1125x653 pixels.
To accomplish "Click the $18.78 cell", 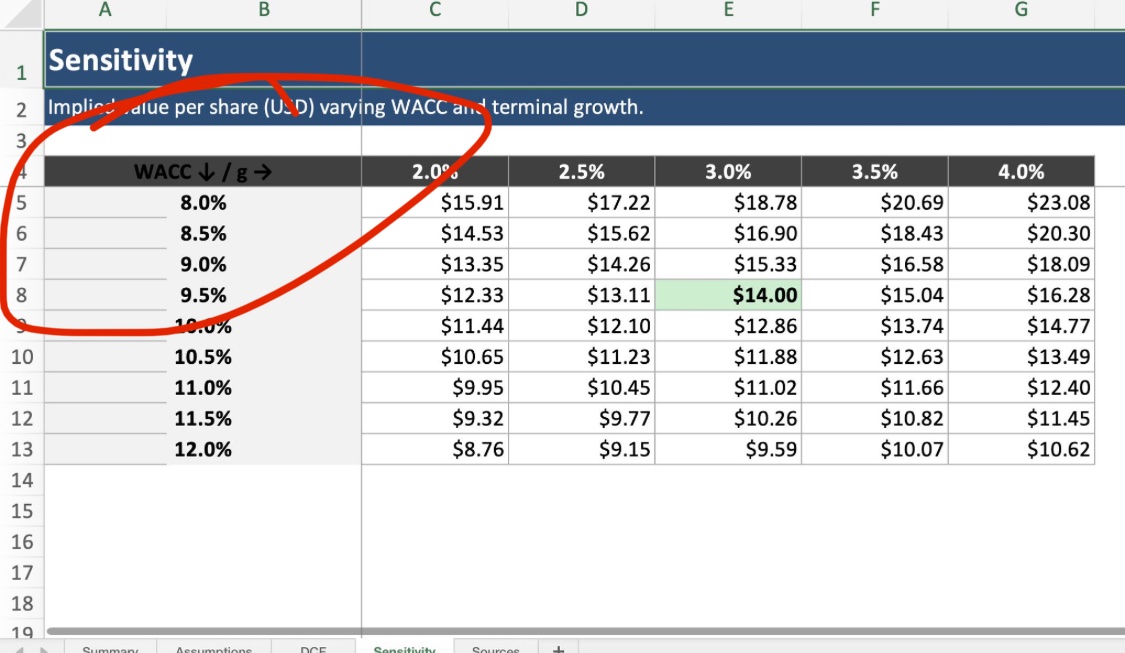I will [728, 202].
